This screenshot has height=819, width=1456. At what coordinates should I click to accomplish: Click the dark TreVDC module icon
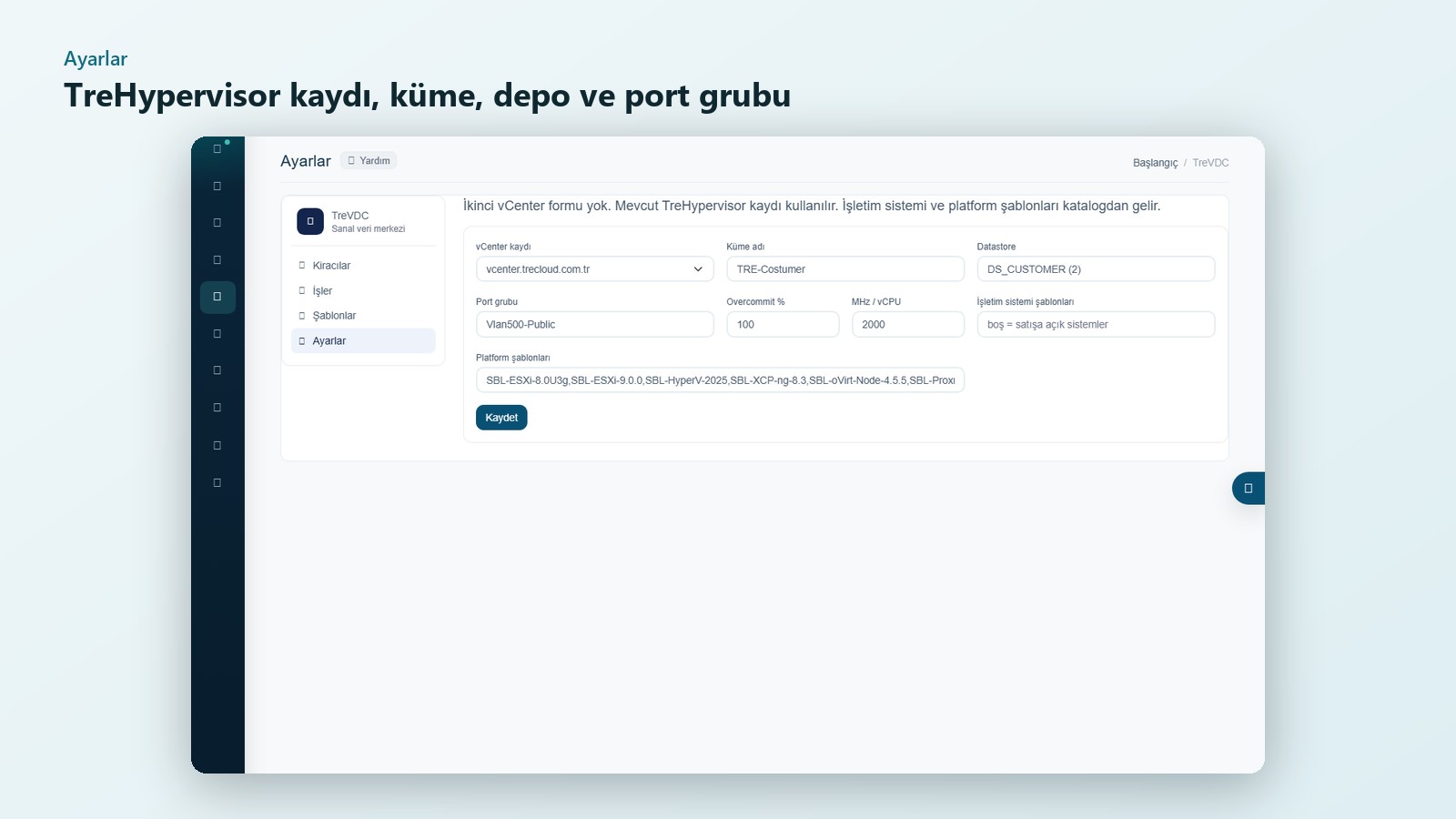[x=310, y=221]
